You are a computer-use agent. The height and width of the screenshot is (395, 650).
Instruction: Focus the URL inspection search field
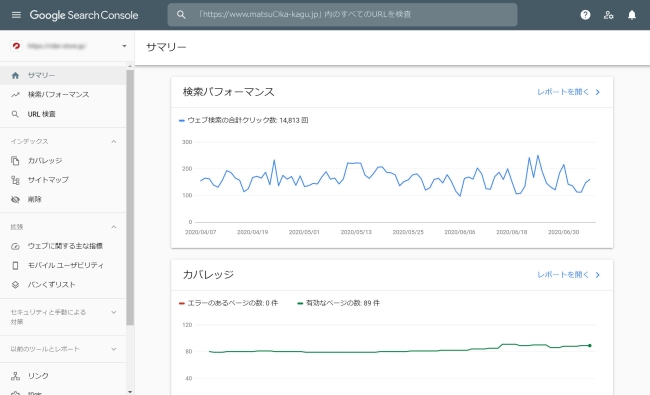click(x=342, y=15)
